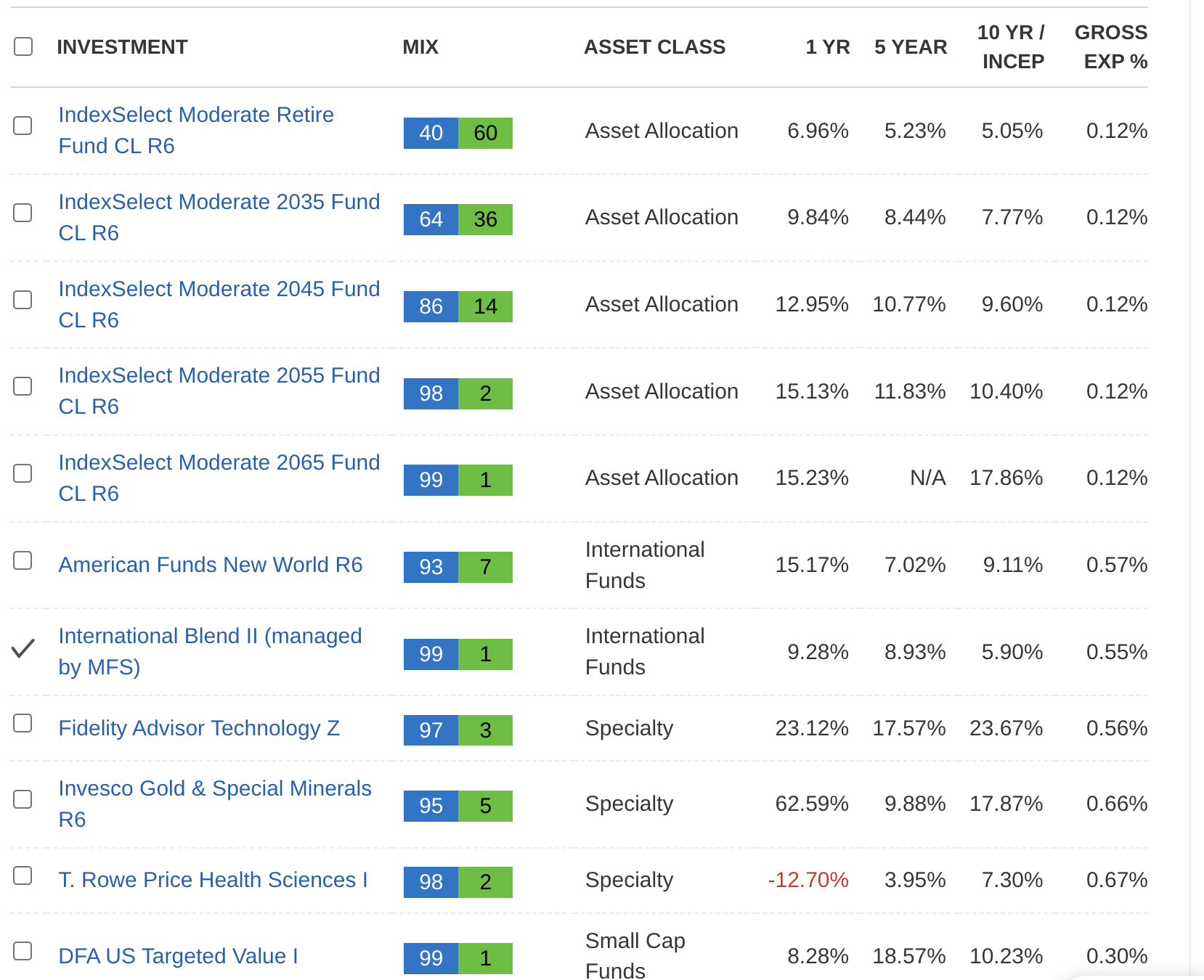
Task: Click Specialty in the Fidelity Advisor Technology row
Action: coord(630,728)
